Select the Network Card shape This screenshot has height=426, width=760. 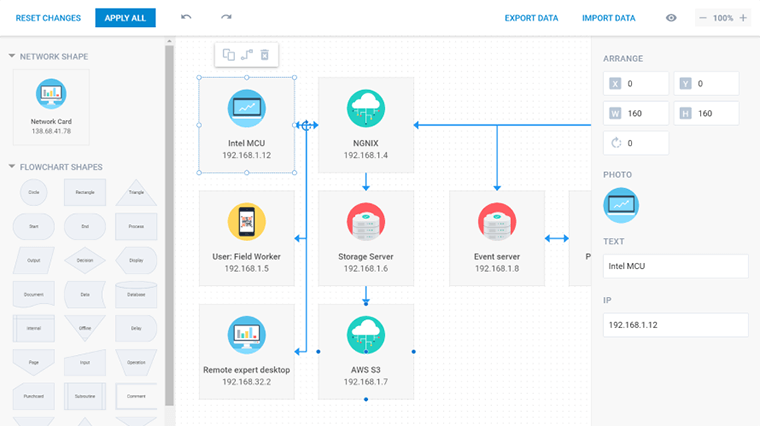pos(51,105)
